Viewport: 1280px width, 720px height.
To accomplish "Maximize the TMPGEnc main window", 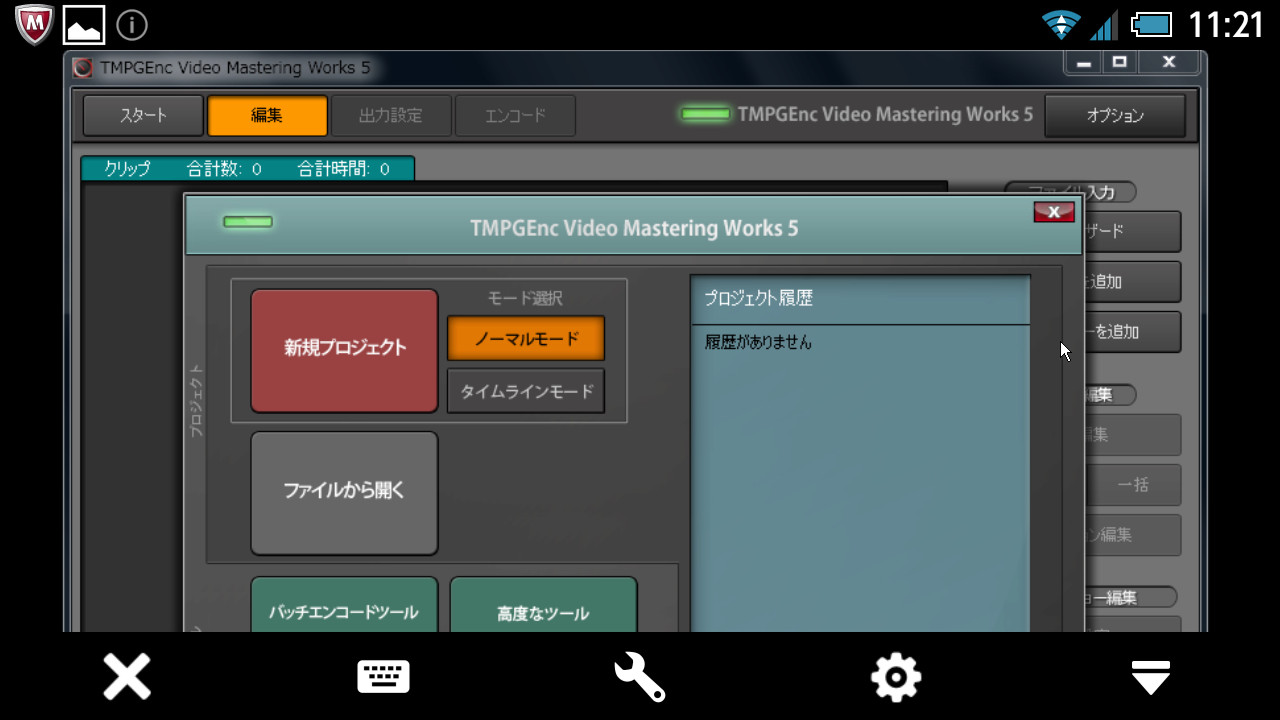I will [x=1119, y=62].
